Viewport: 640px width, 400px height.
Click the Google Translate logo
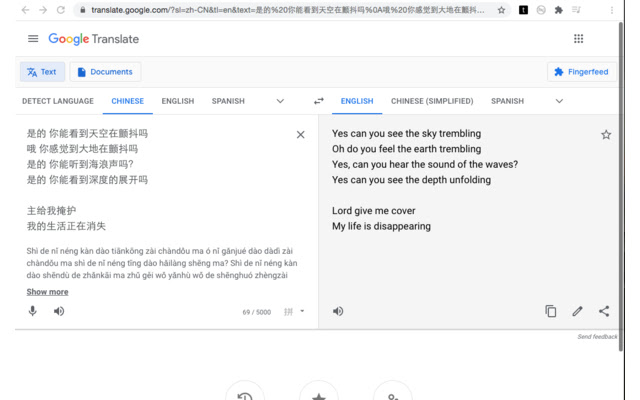[93, 39]
